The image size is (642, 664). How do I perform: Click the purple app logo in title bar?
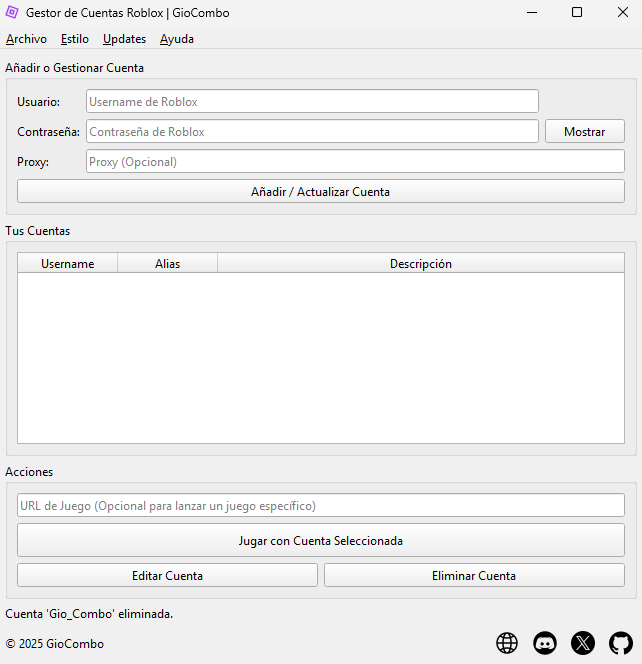click(12, 13)
